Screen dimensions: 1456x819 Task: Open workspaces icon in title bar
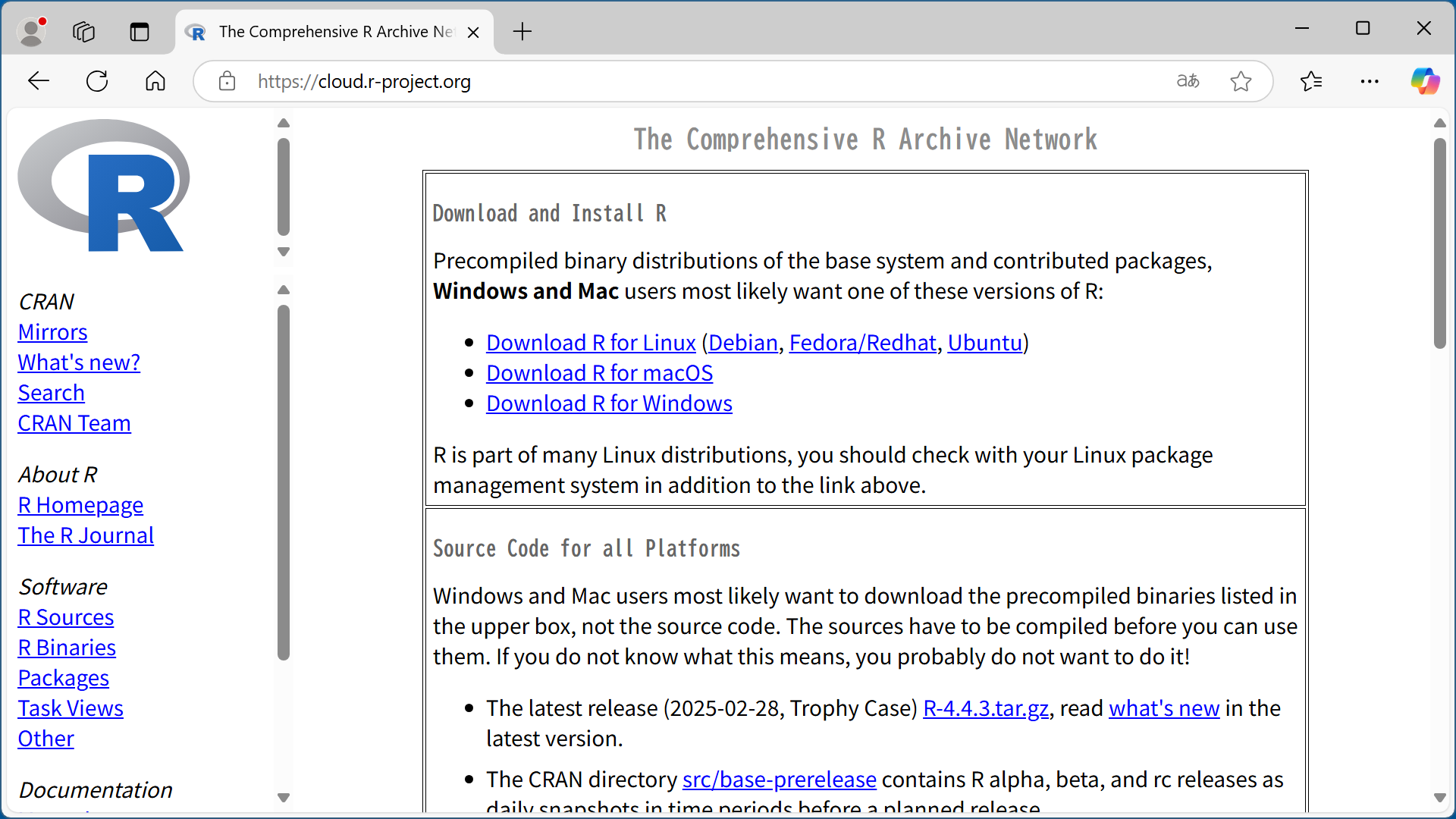(x=83, y=32)
